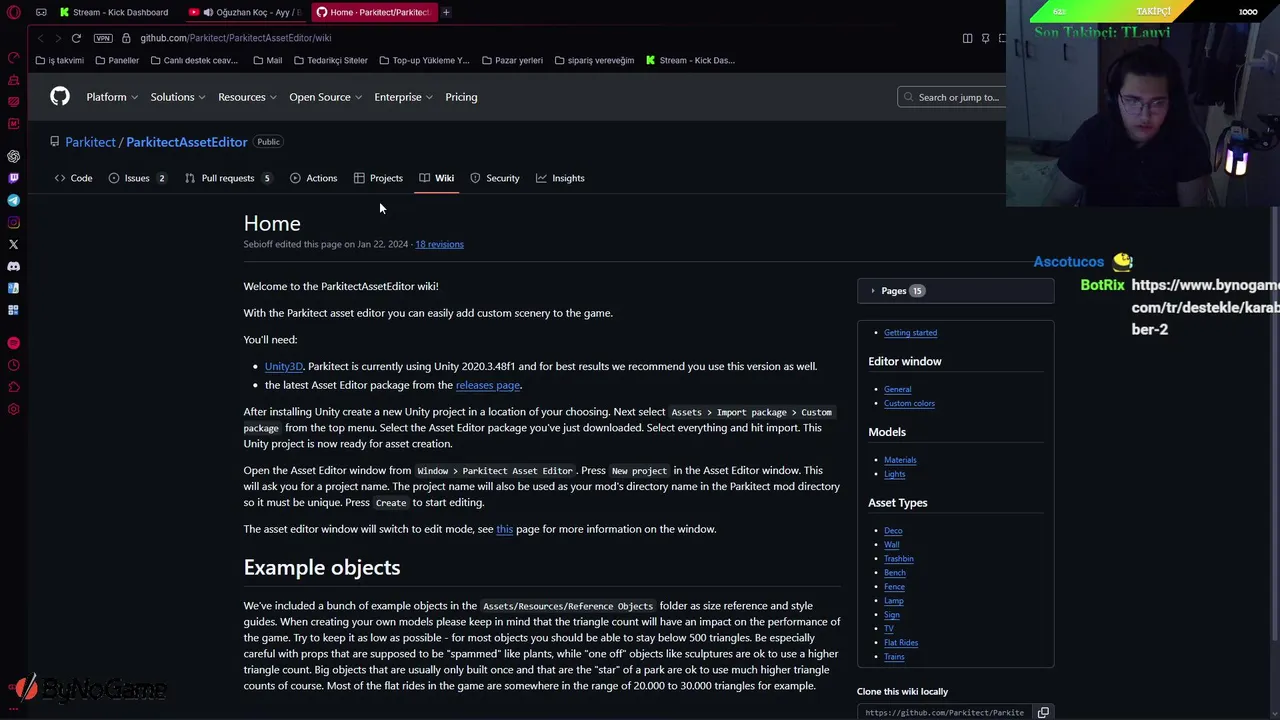Click the pin icon in address bar

(985, 38)
